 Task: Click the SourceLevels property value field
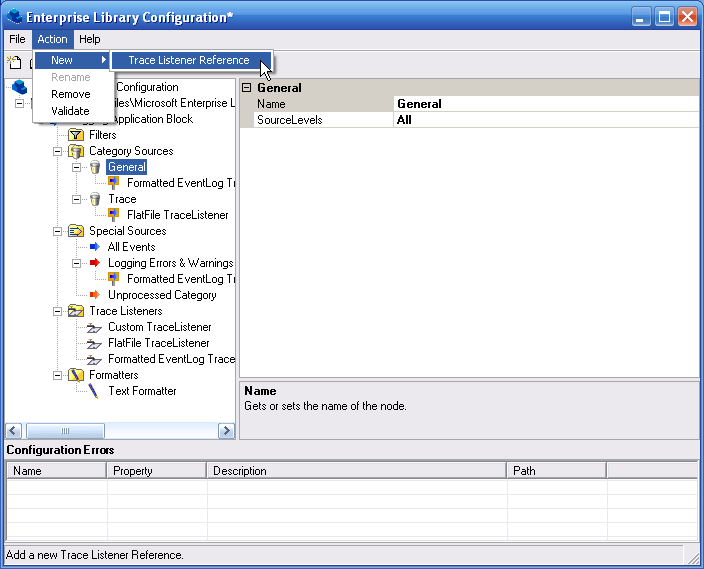pos(545,120)
